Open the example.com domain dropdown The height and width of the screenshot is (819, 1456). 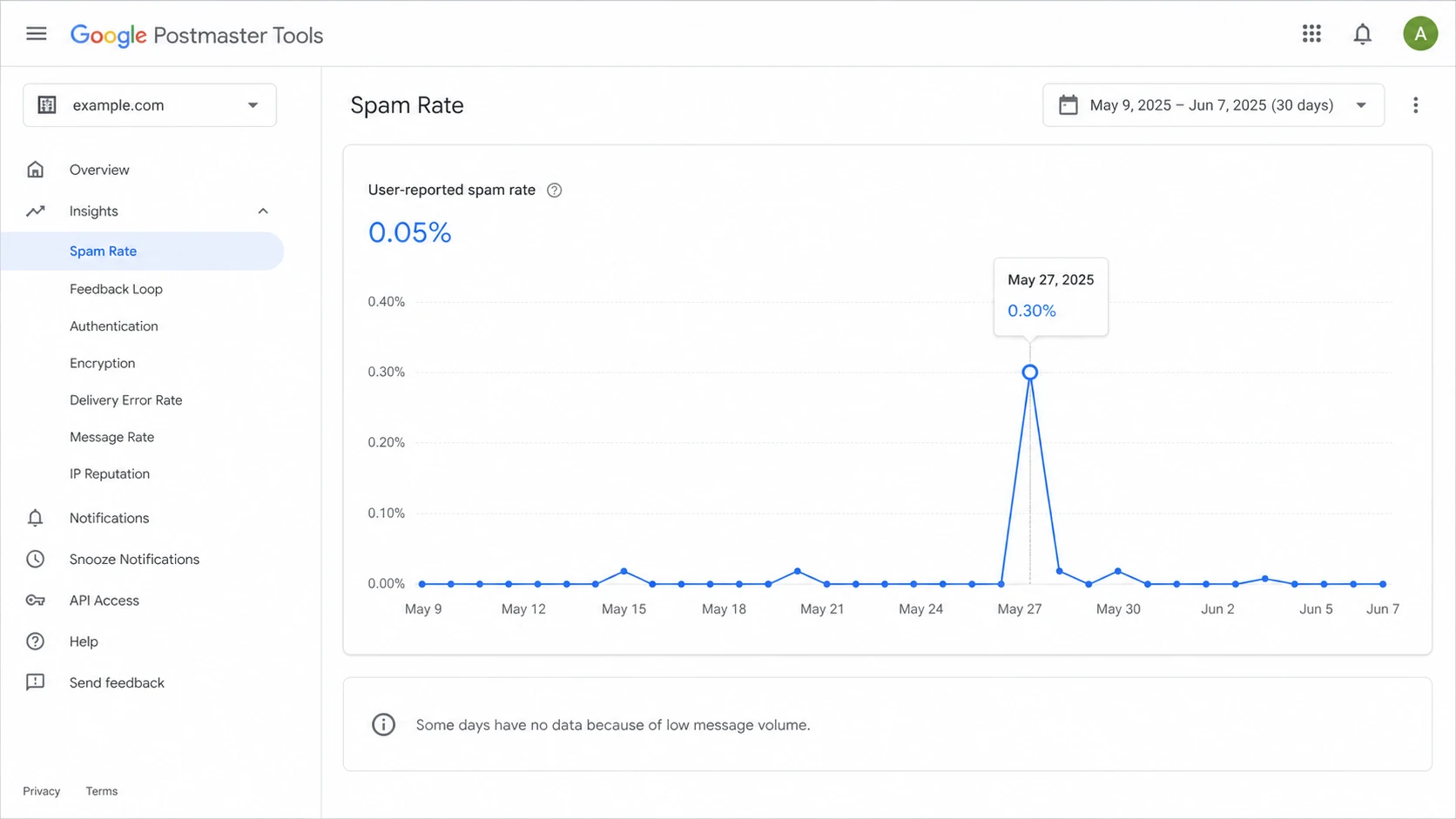point(150,105)
